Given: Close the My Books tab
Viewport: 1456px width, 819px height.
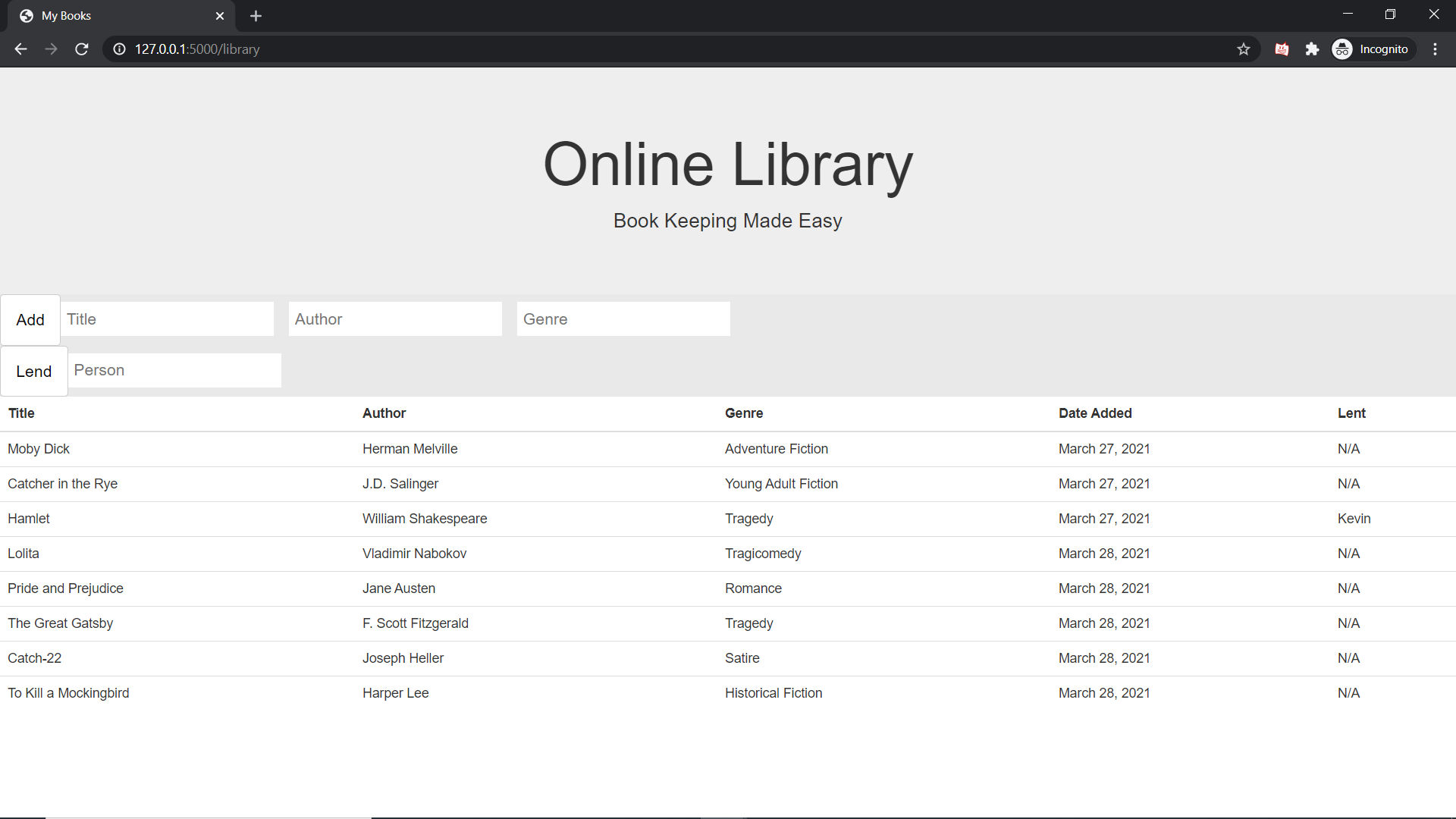Looking at the screenshot, I should tap(220, 16).
